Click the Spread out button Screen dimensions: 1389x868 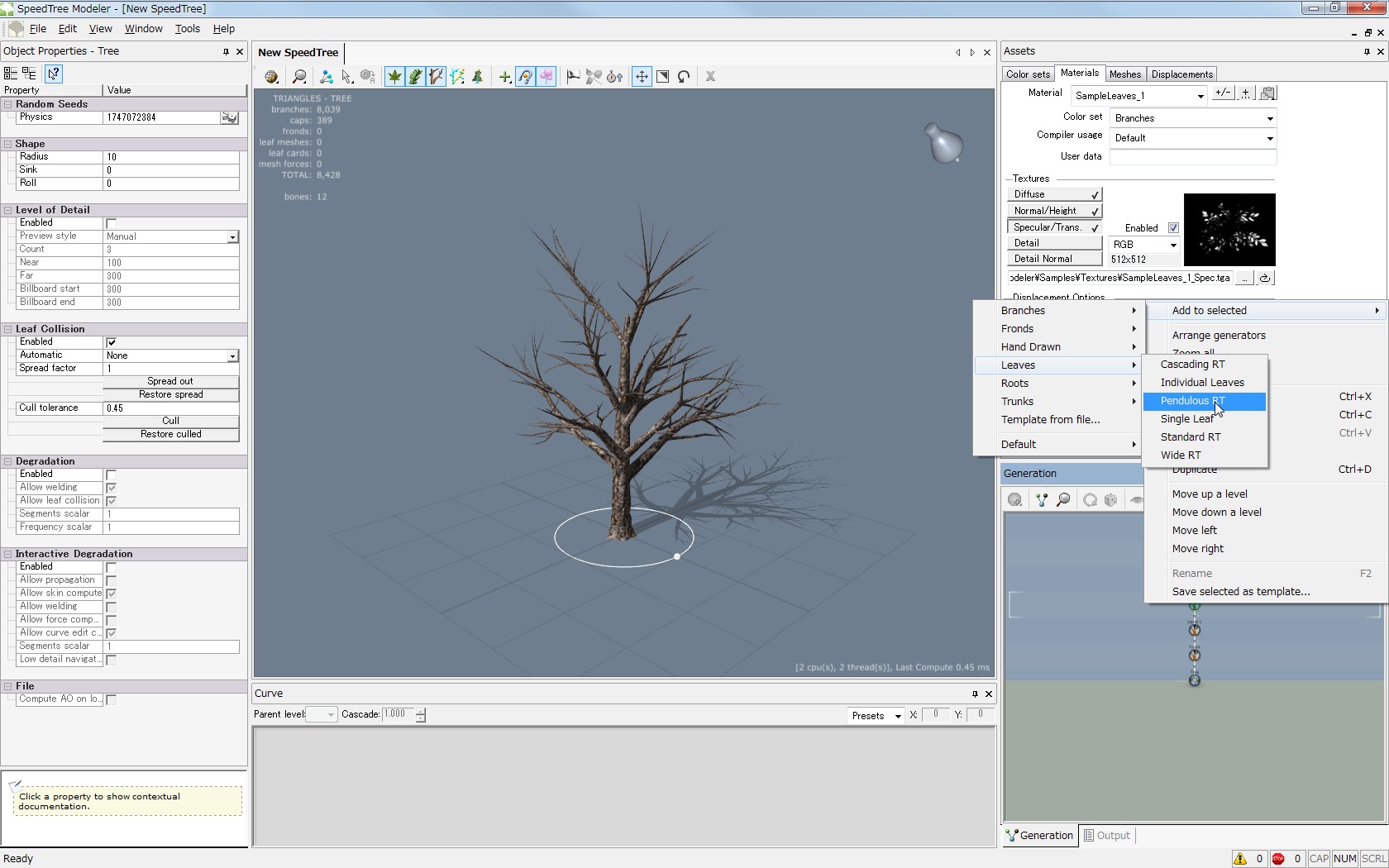170,382
